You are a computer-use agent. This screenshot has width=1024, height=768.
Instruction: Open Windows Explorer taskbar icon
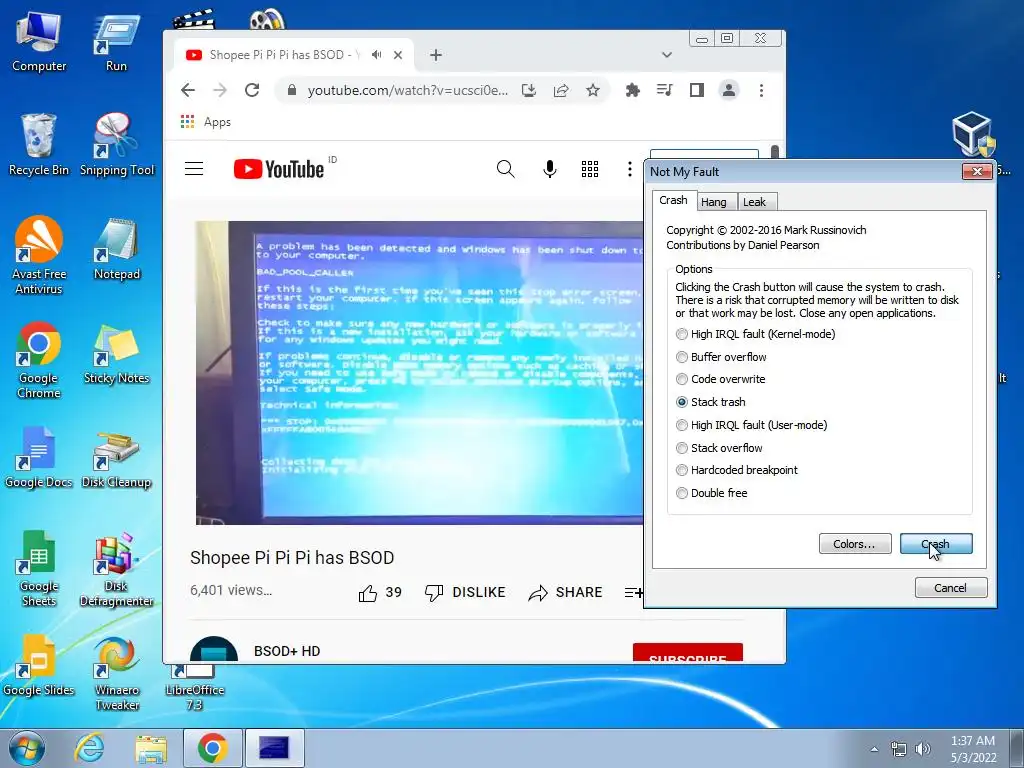151,748
